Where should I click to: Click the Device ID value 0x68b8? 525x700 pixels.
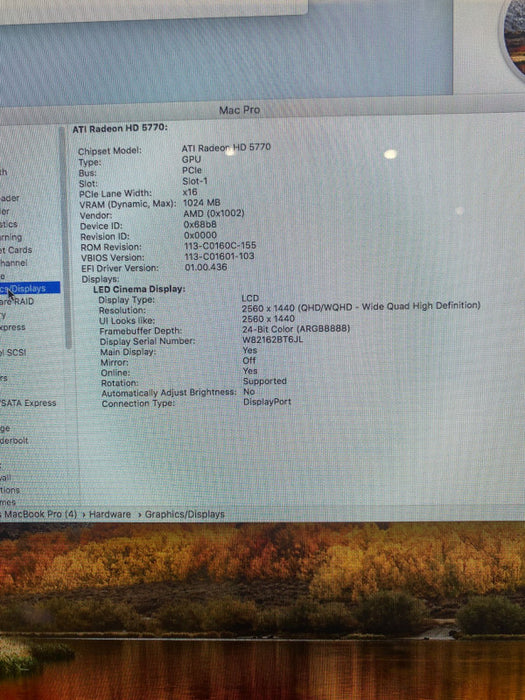point(200,225)
